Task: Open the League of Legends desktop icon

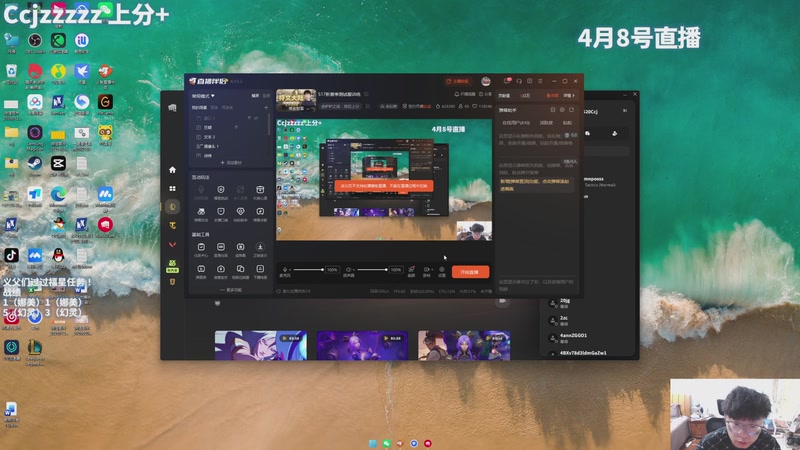Action: point(35,352)
